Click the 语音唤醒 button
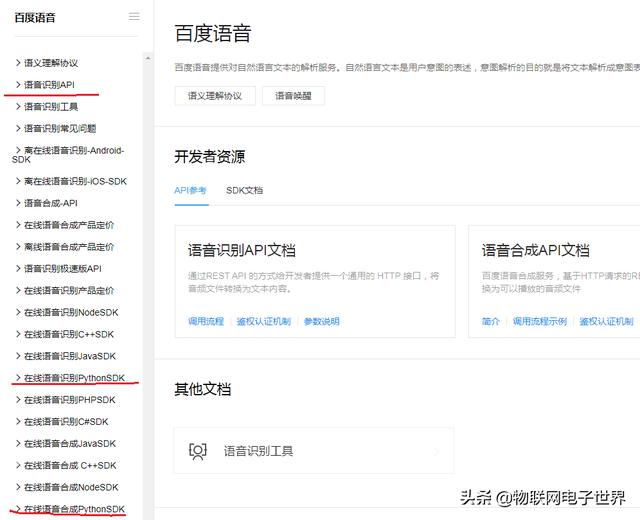 point(293,96)
